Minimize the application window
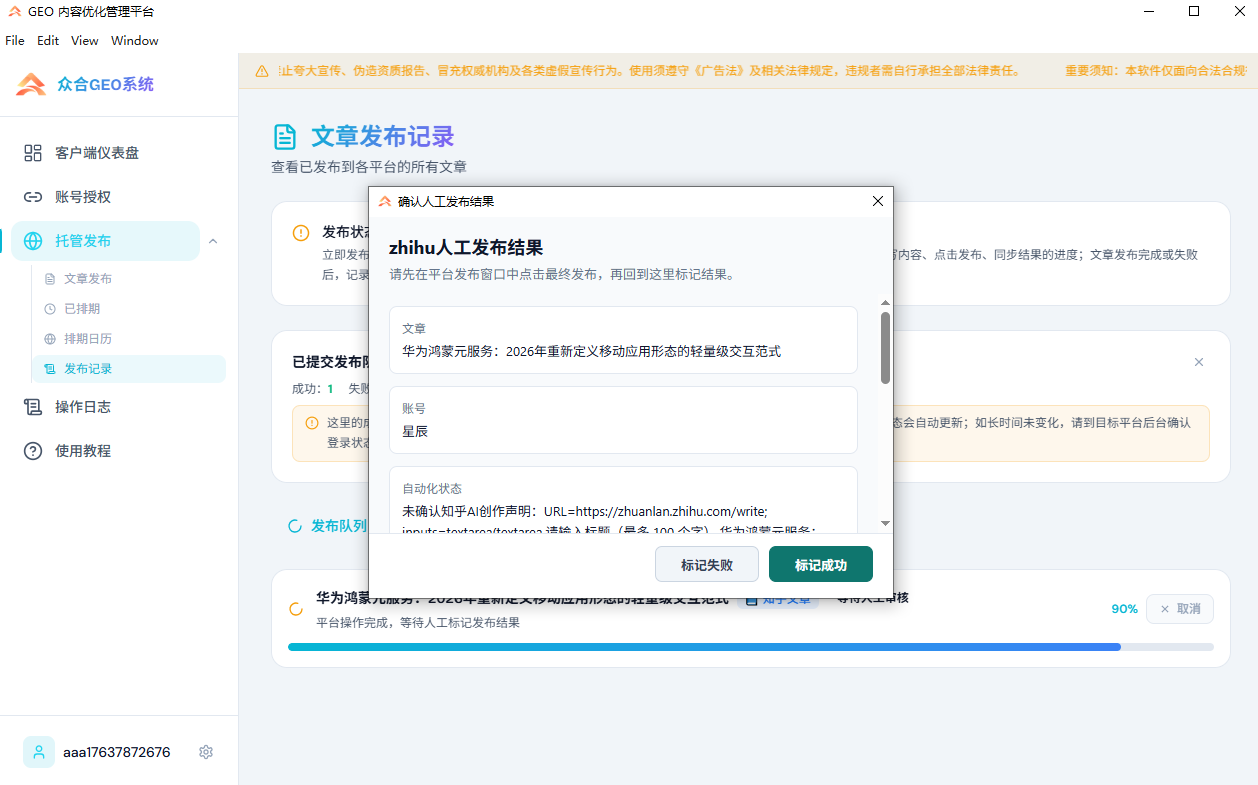Screen dimensions: 1258x785 coord(1147,11)
